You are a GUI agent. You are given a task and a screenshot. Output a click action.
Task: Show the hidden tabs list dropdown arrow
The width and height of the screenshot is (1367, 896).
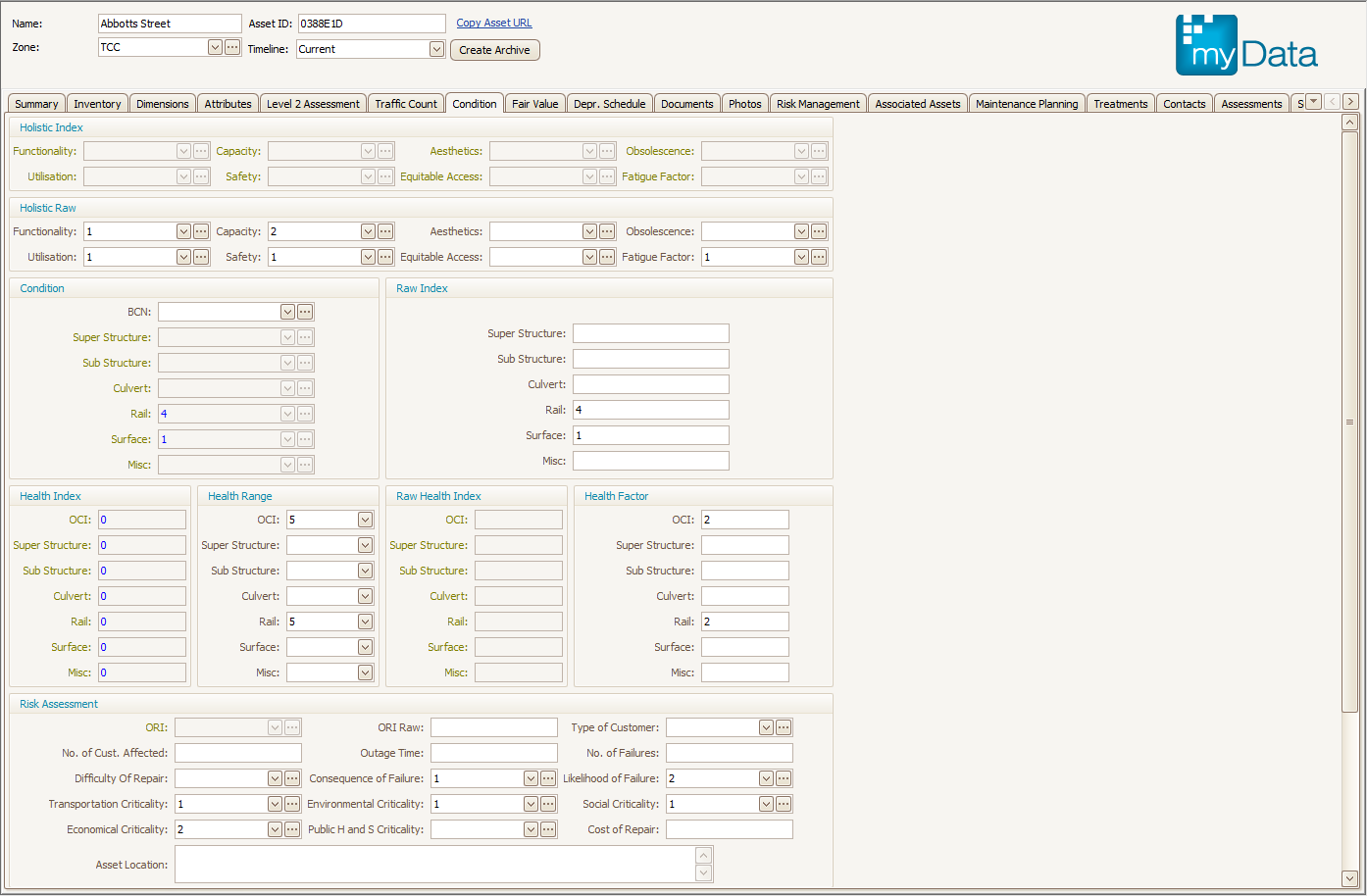1313,102
